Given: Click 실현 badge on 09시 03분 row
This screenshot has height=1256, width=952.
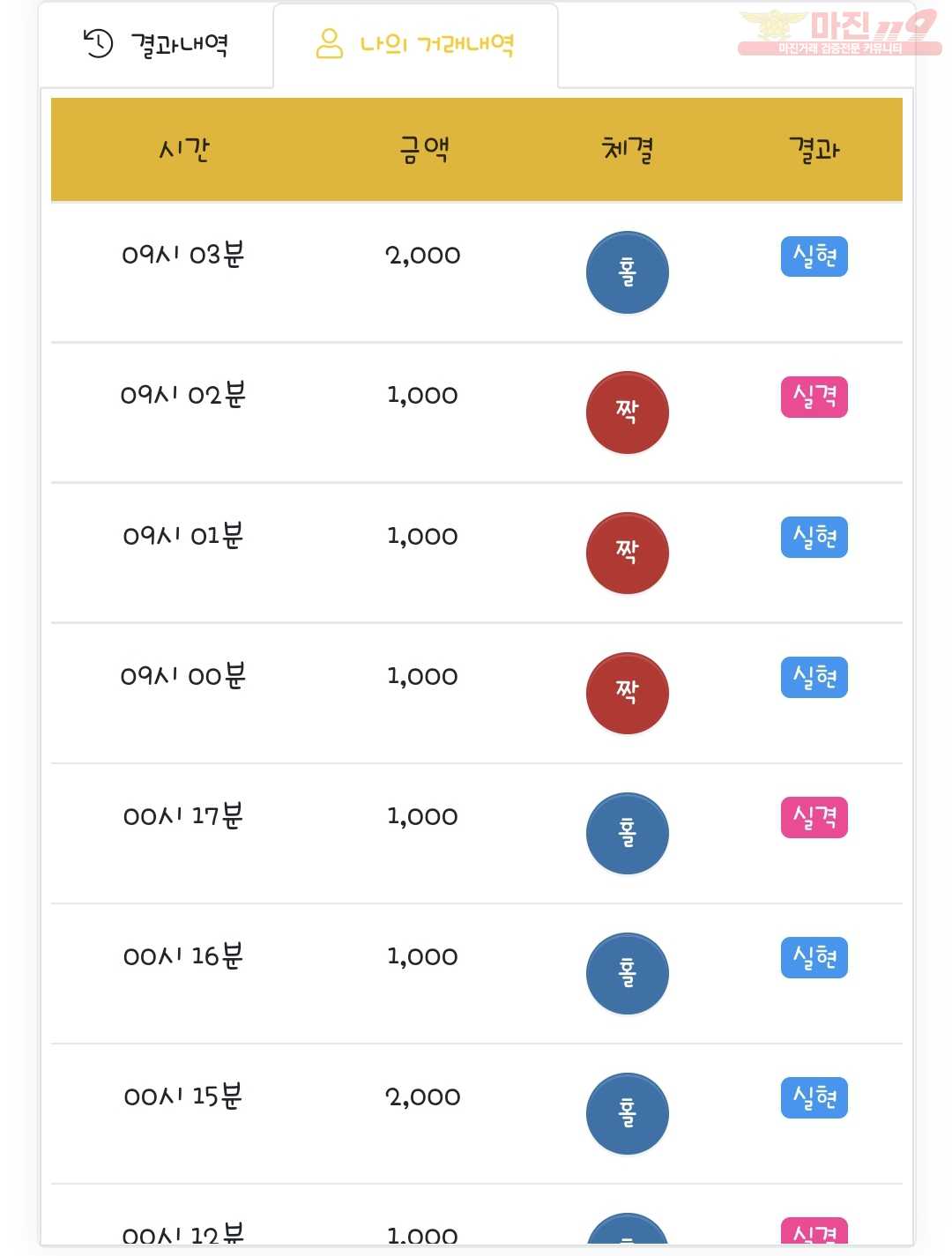Looking at the screenshot, I should click(x=814, y=256).
